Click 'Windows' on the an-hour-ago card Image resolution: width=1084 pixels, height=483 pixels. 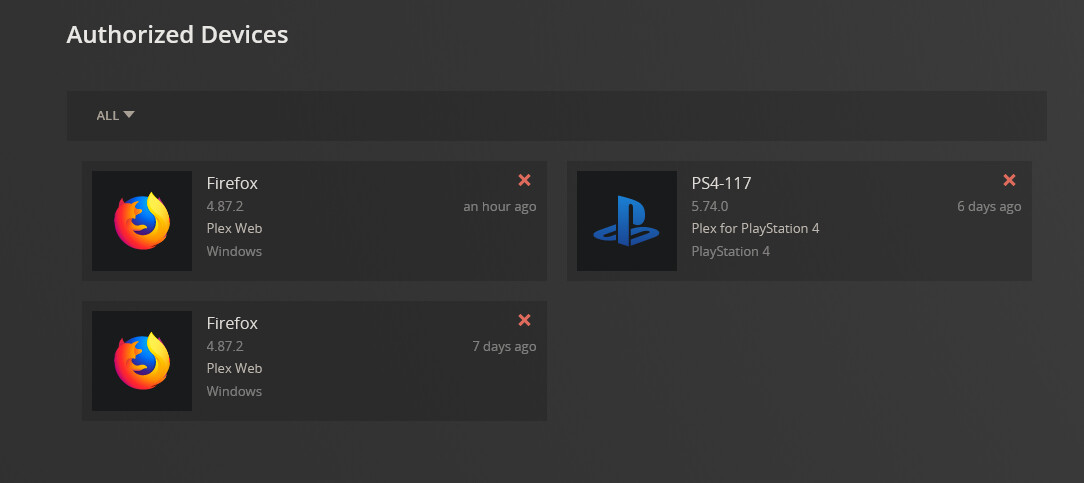[234, 251]
